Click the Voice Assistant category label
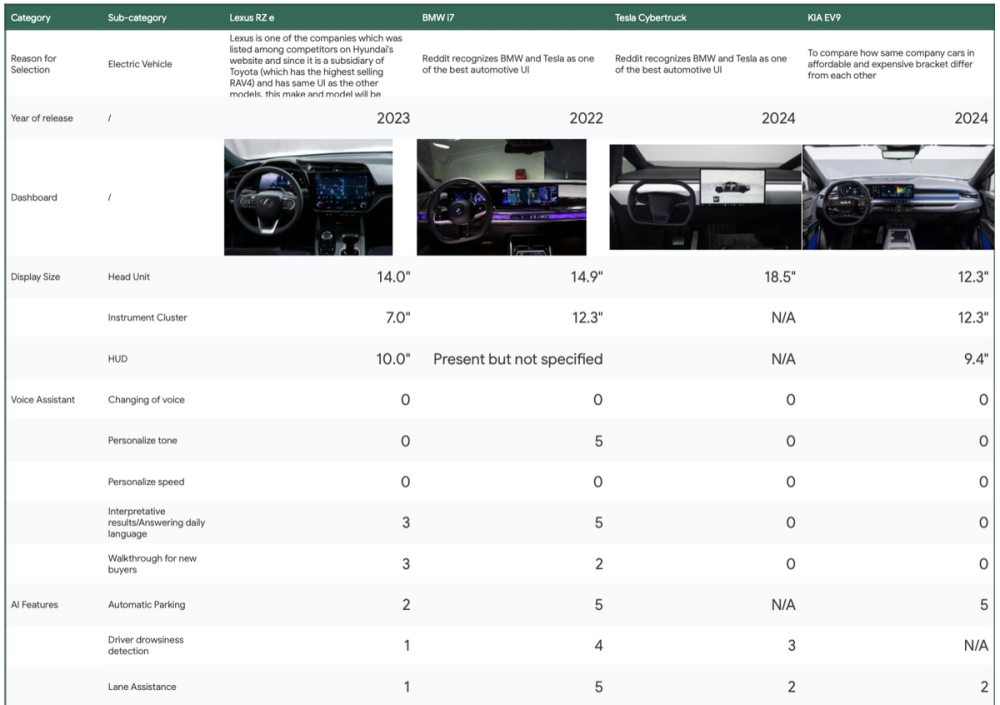This screenshot has width=1000, height=705. 43,400
